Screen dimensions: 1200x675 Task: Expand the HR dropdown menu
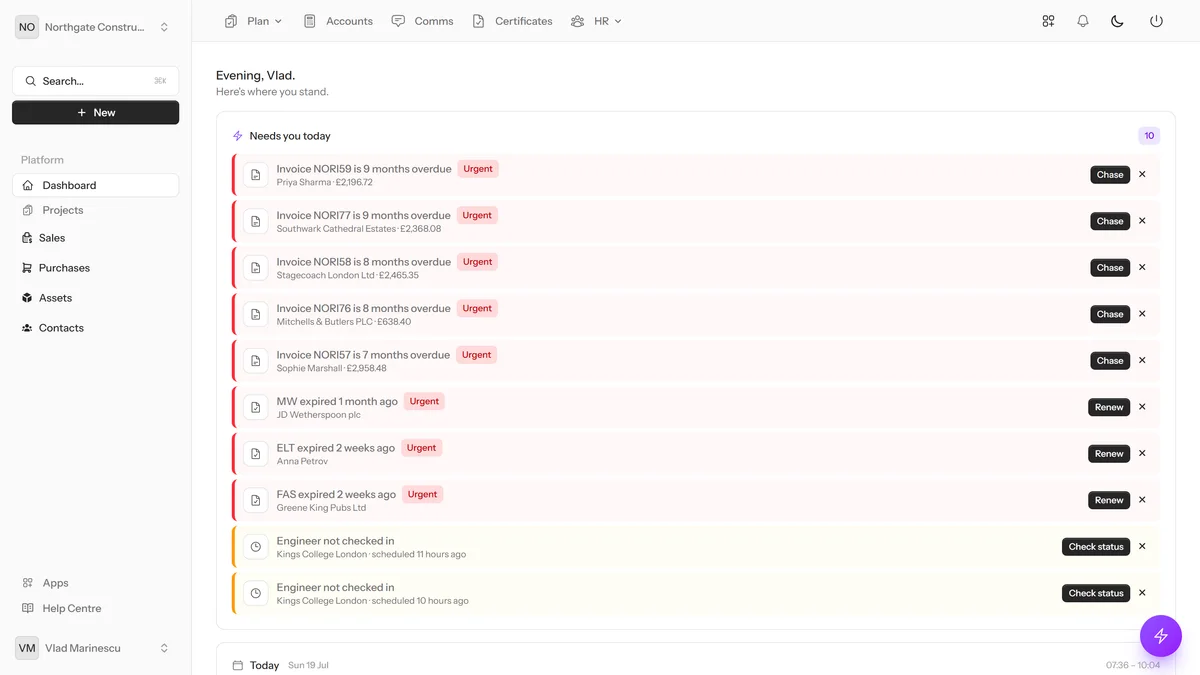pyautogui.click(x=596, y=21)
